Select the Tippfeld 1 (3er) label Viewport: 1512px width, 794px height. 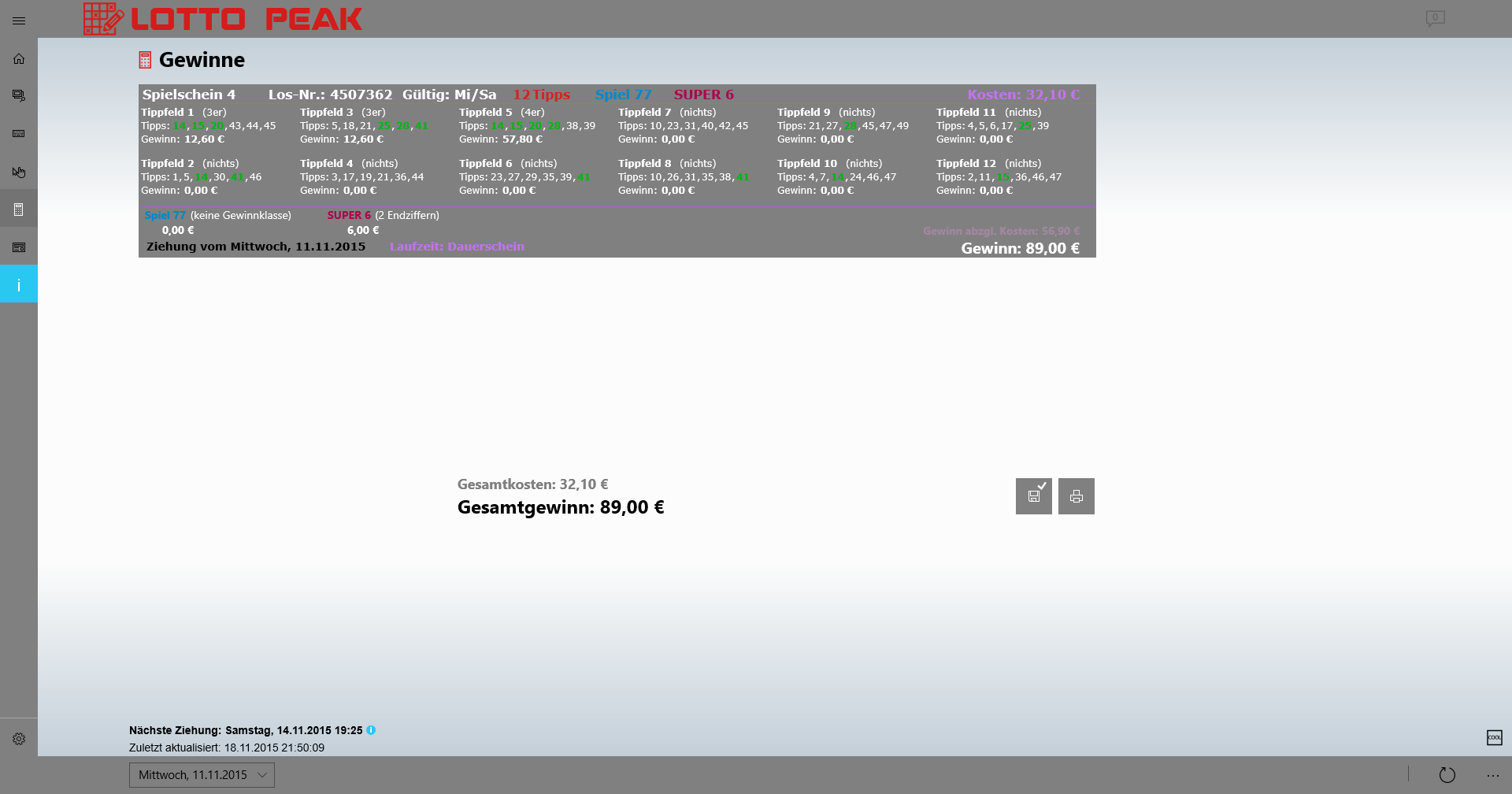[x=183, y=113]
